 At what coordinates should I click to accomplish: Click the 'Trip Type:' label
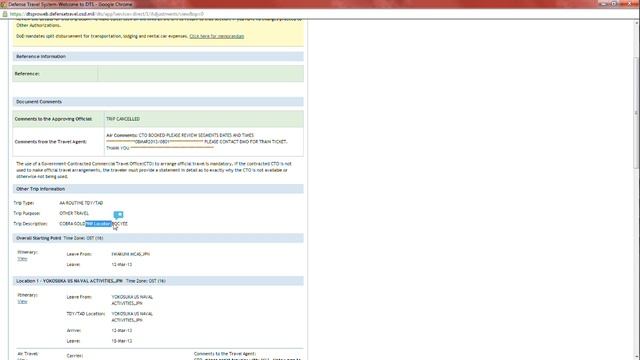click(x=24, y=203)
